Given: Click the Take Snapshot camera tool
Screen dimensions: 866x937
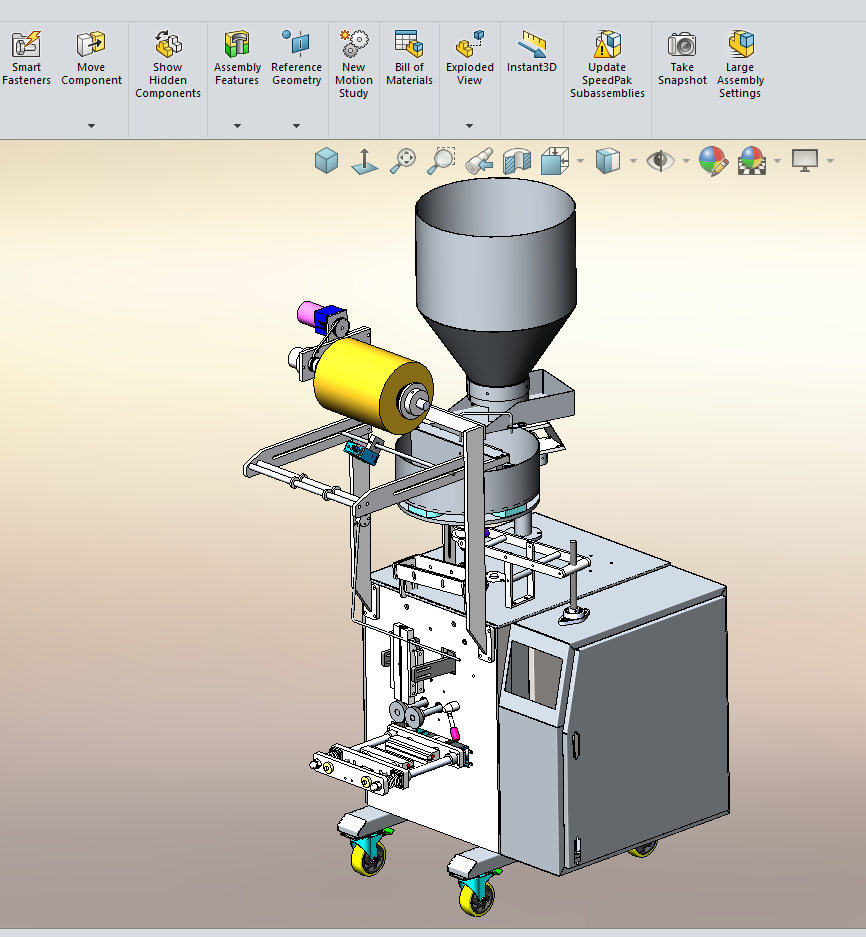Looking at the screenshot, I should pos(682,59).
